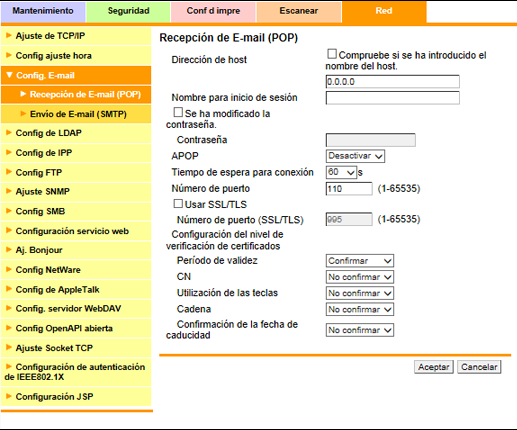Go to the Escanear tab
Screen dimensions: 517x430
click(x=299, y=11)
